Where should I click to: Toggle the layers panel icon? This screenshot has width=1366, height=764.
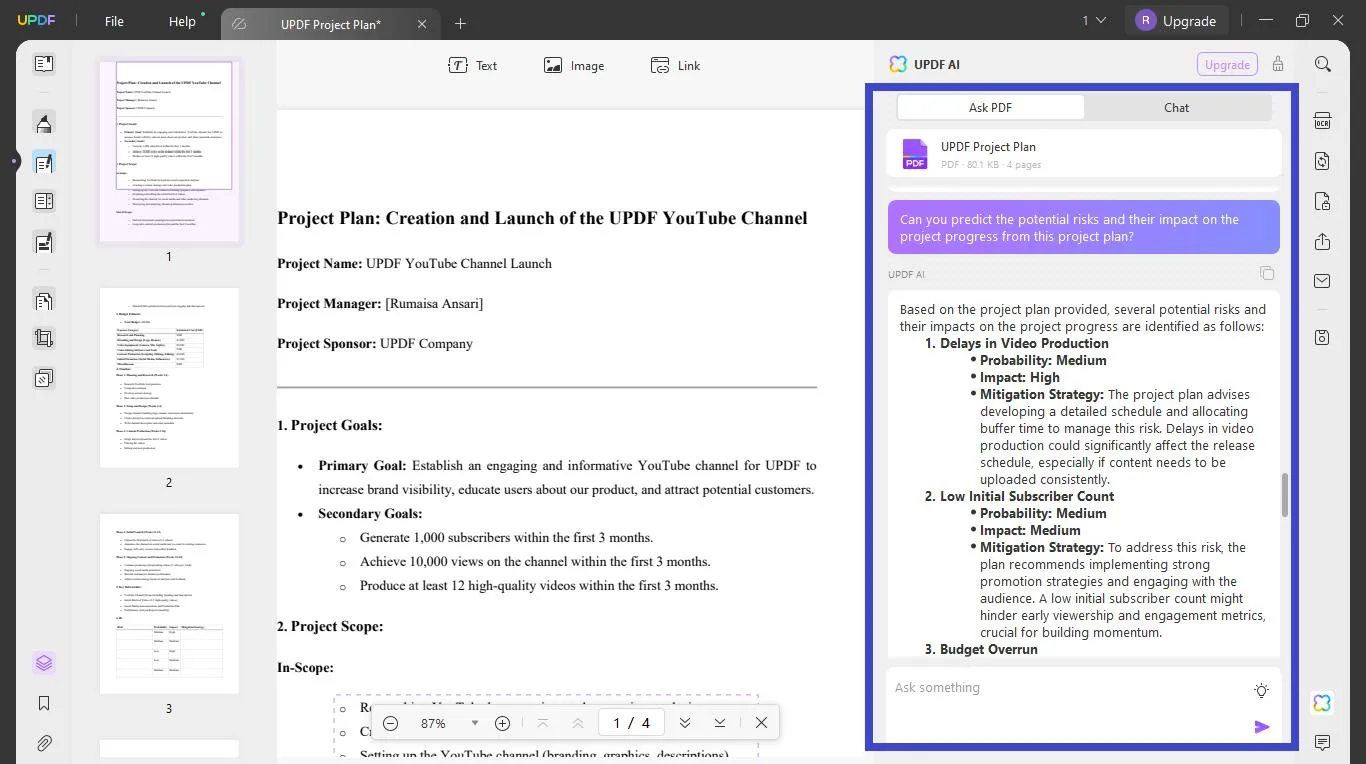point(44,663)
